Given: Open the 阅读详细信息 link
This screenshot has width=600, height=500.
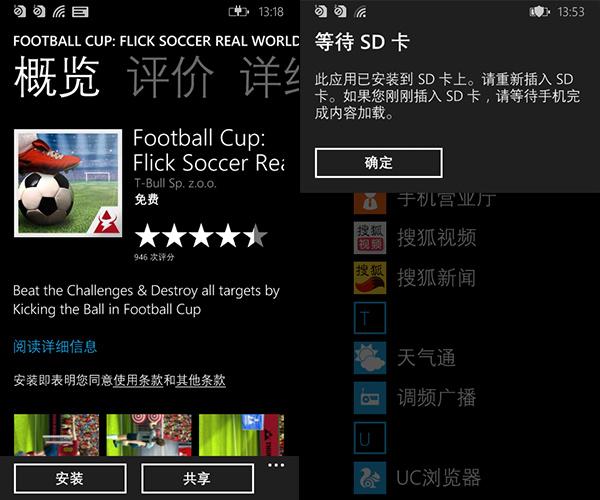Looking at the screenshot, I should [x=55, y=347].
